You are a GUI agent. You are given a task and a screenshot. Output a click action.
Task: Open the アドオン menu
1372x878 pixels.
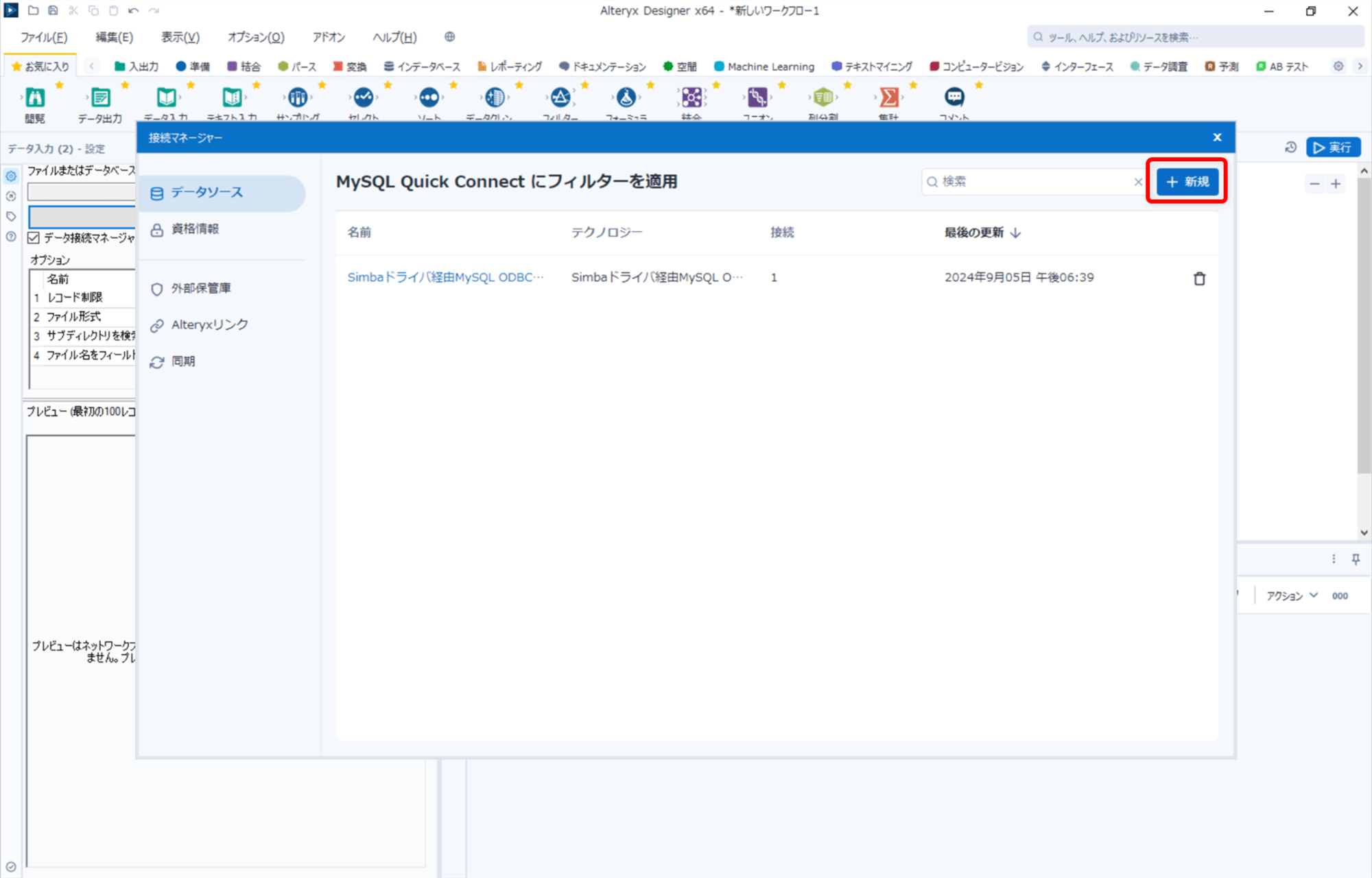[329, 37]
